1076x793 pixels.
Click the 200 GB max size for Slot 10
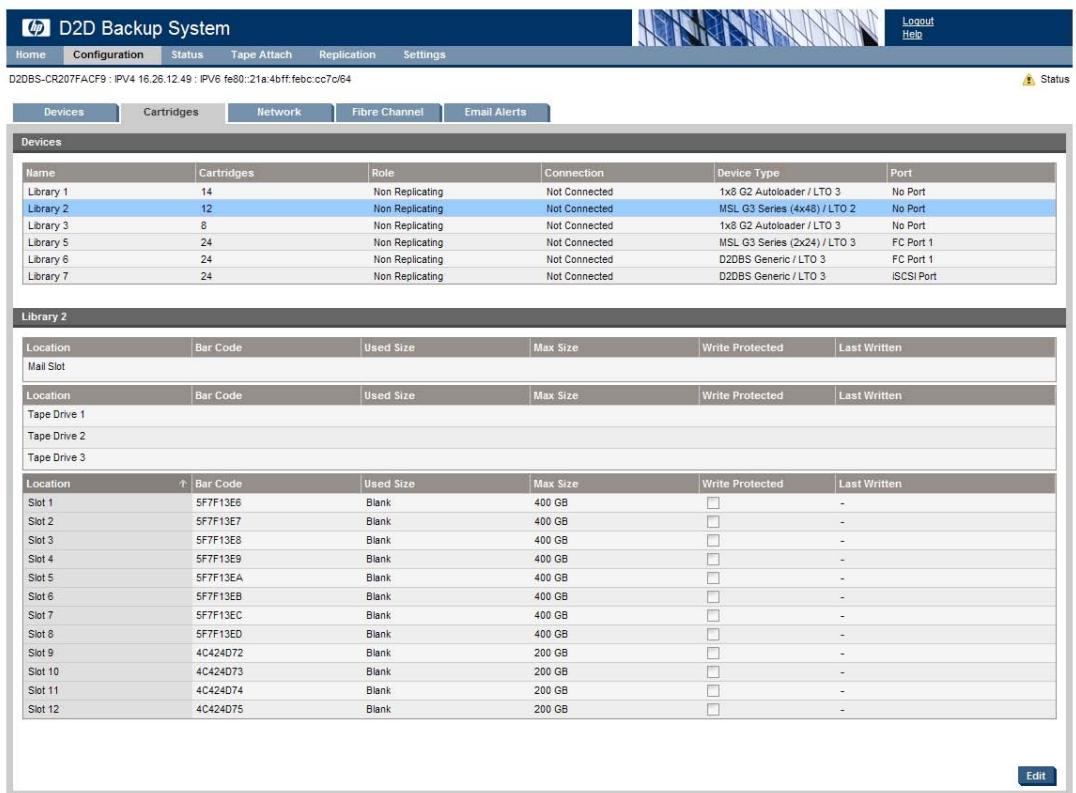click(551, 672)
